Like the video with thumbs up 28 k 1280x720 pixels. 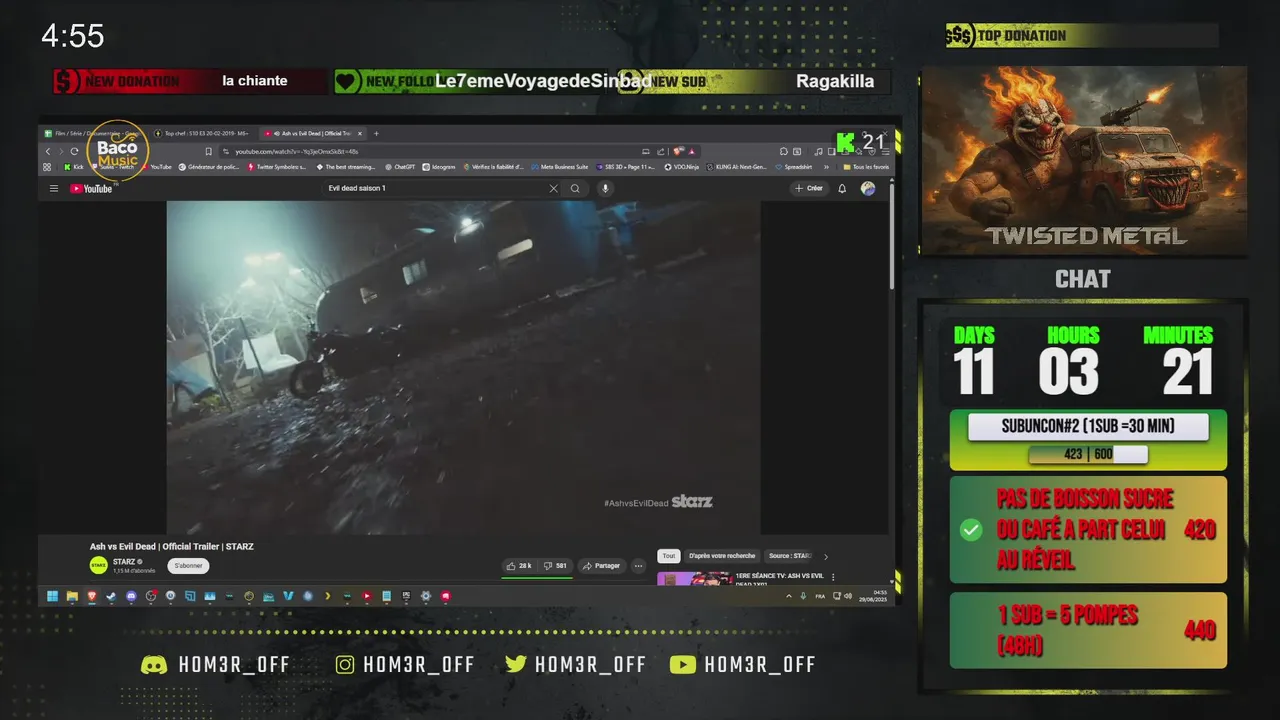coord(519,566)
